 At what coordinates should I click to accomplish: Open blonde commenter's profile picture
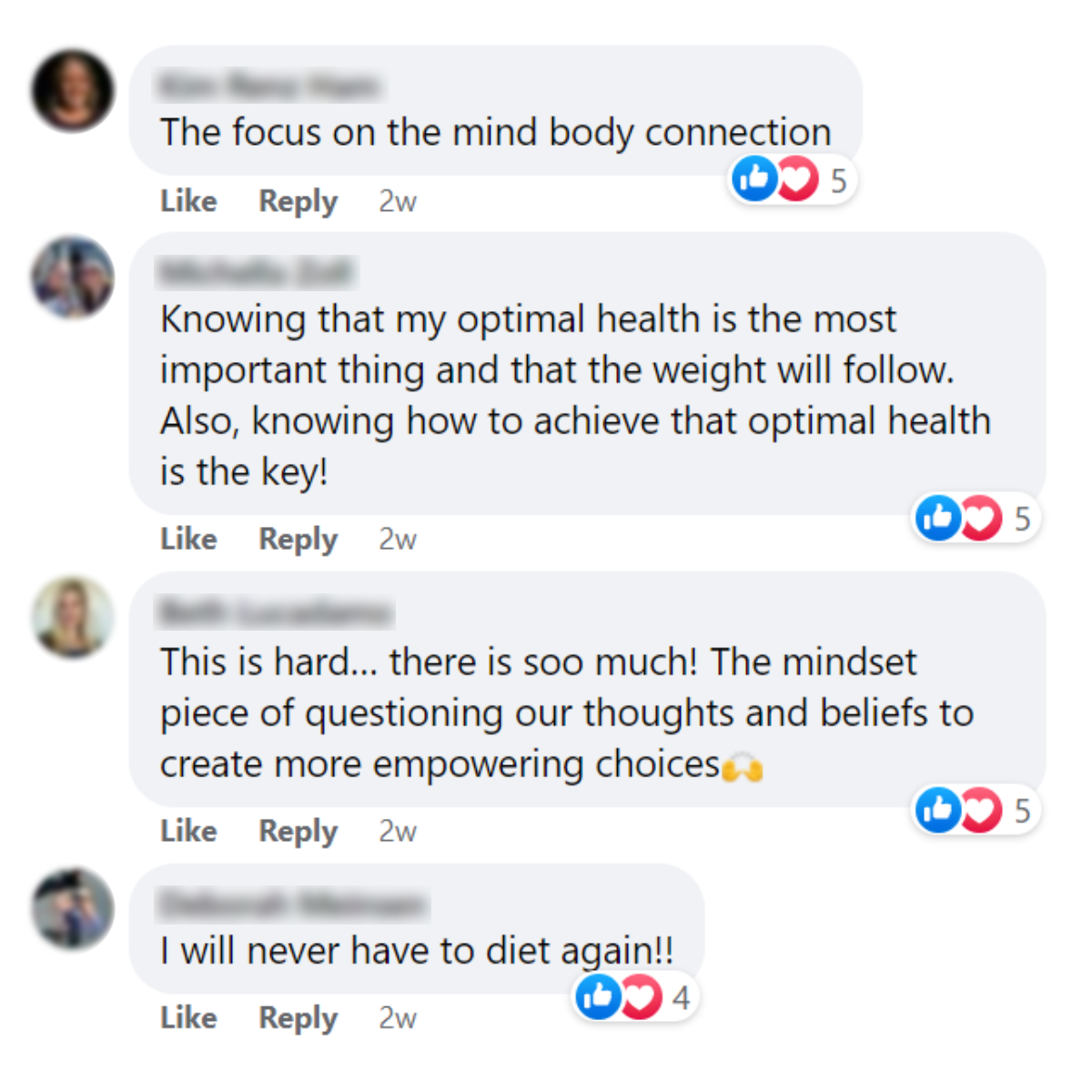click(73, 617)
